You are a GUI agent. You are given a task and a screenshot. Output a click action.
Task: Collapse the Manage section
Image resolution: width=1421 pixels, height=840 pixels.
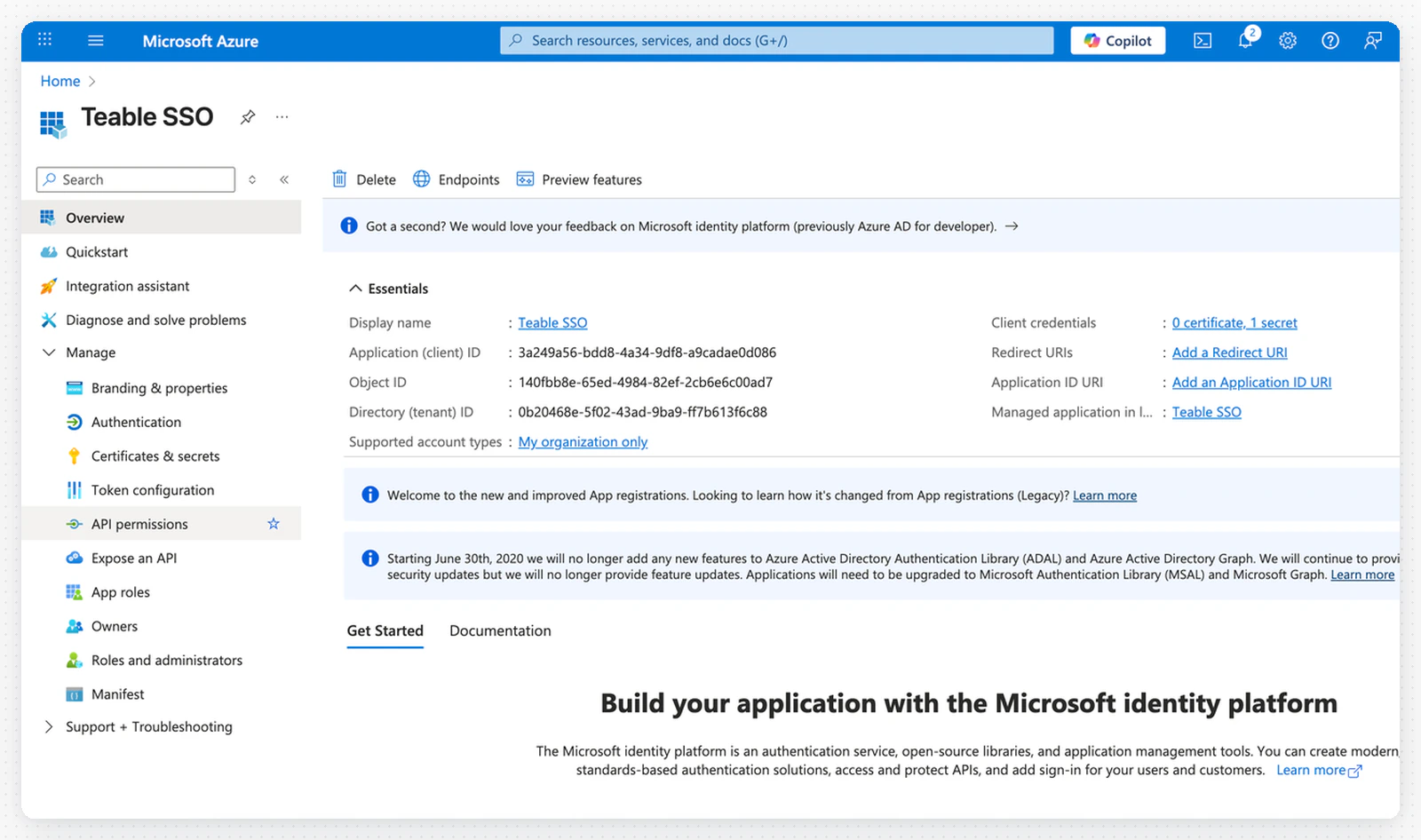coord(49,353)
